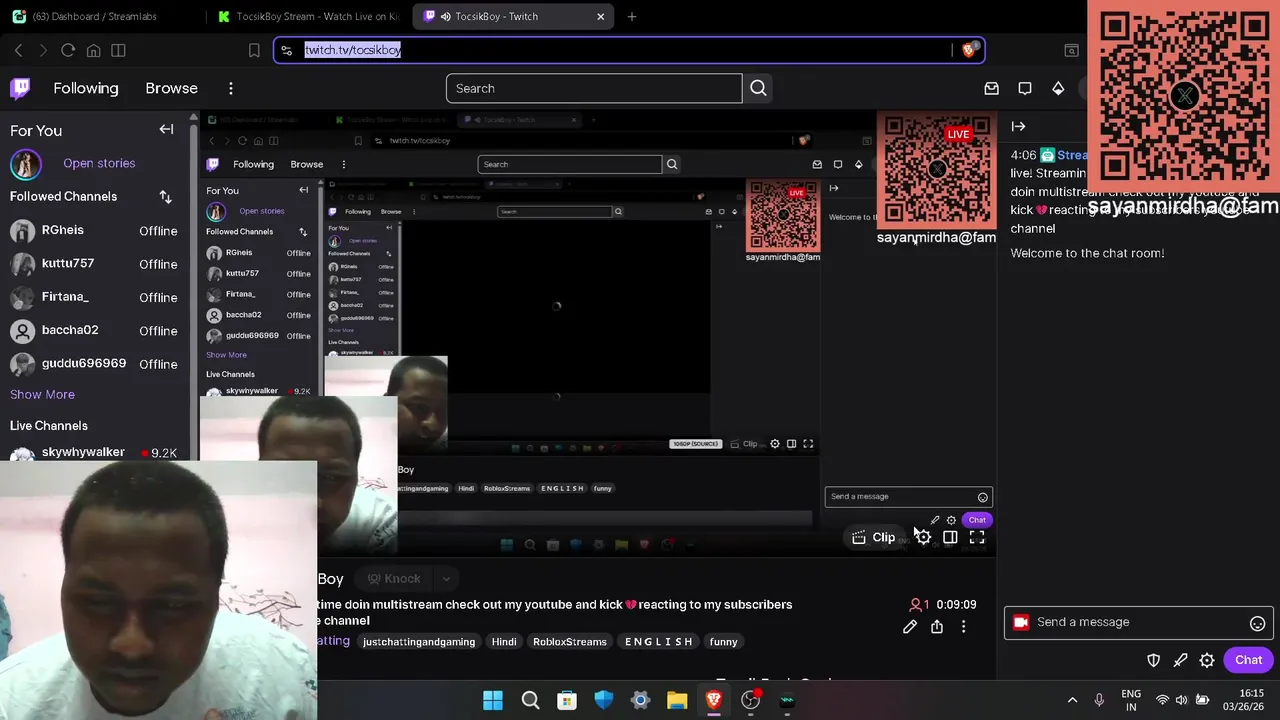This screenshot has height=720, width=1280.
Task: Open the Whispers speech bubble icon
Action: click(1025, 88)
